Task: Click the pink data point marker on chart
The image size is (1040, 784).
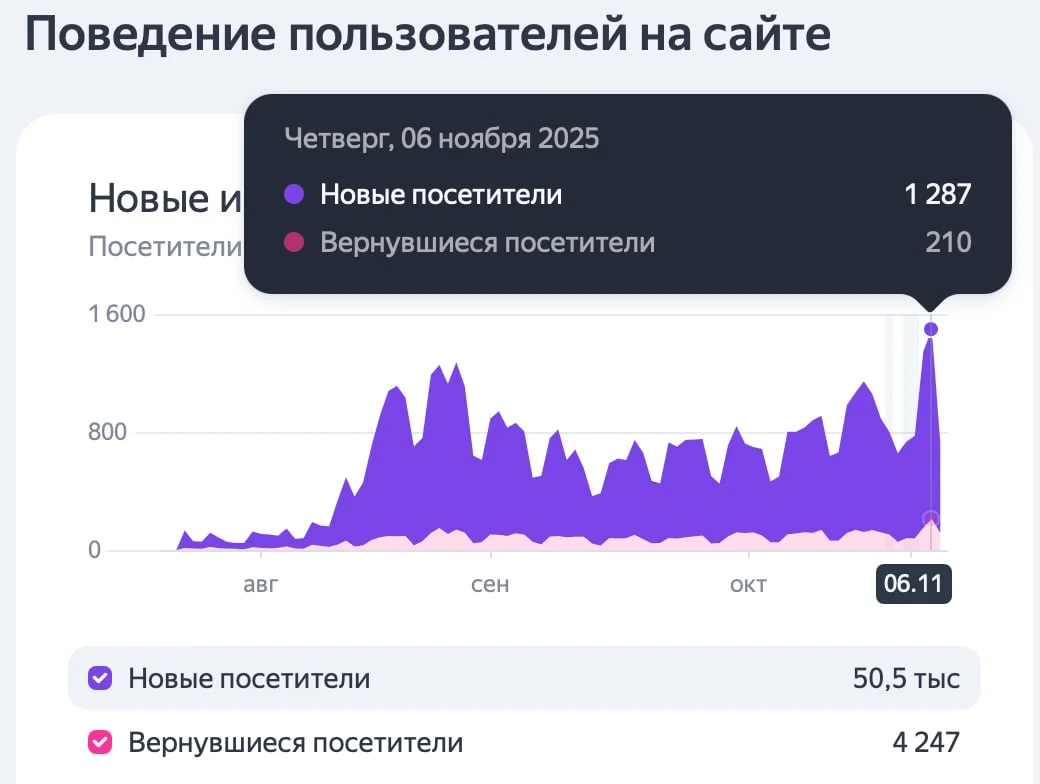Action: tap(931, 518)
